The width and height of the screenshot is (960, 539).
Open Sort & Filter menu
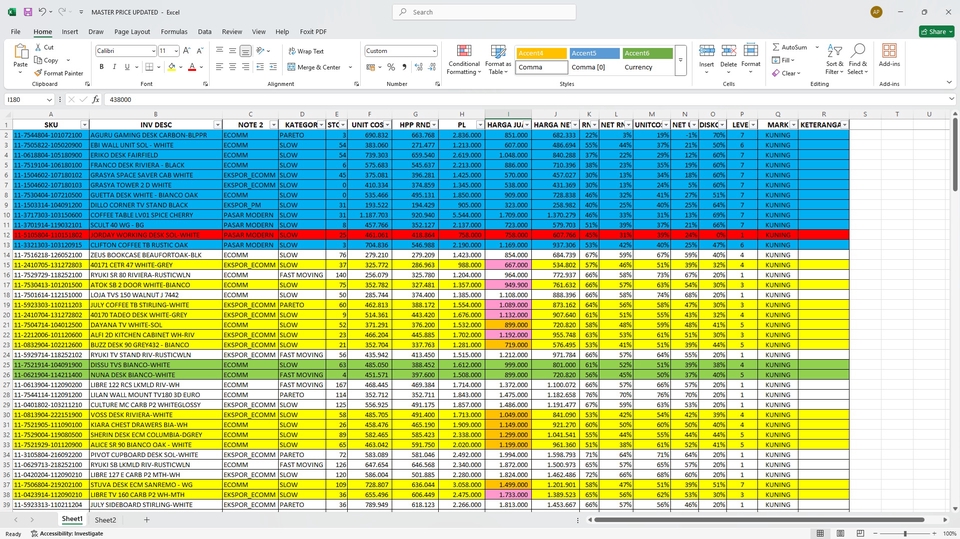(x=834, y=59)
